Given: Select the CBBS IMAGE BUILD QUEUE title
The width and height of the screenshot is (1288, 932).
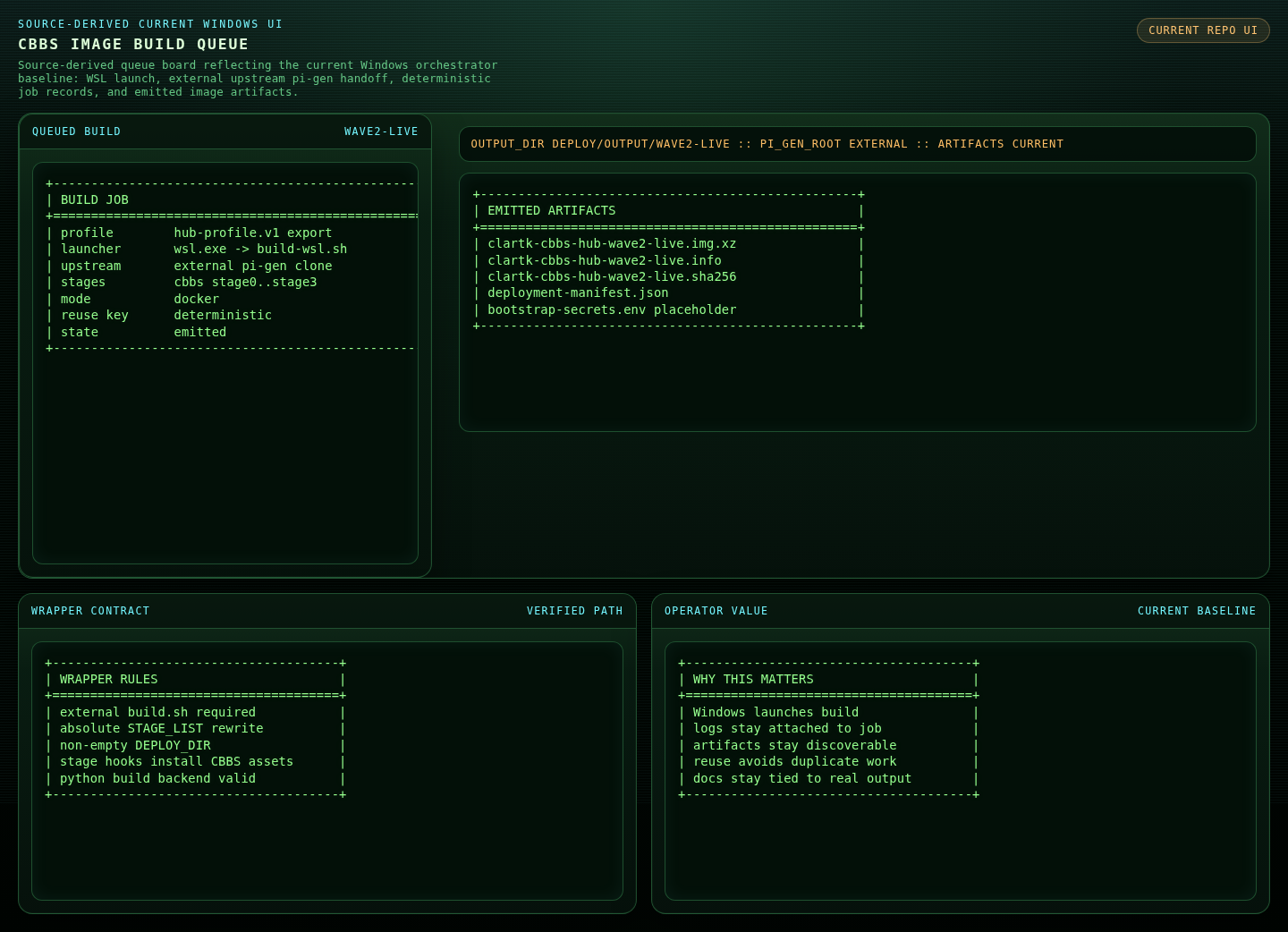Looking at the screenshot, I should coord(133,44).
